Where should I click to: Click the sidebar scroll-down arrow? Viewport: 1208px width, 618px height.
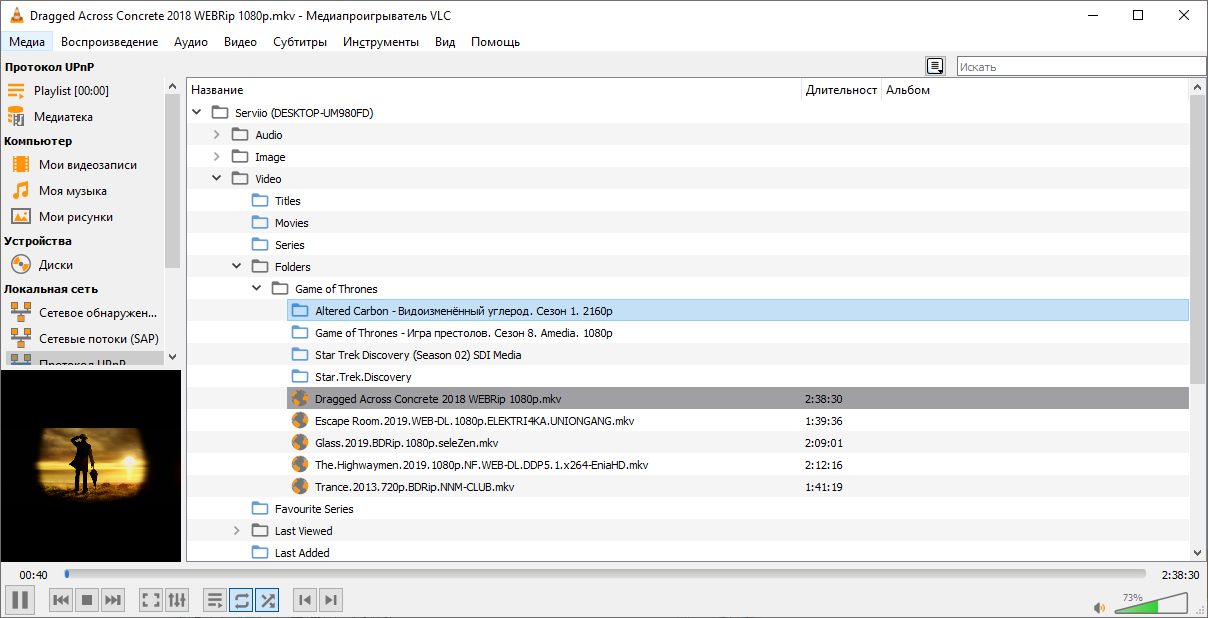click(172, 356)
